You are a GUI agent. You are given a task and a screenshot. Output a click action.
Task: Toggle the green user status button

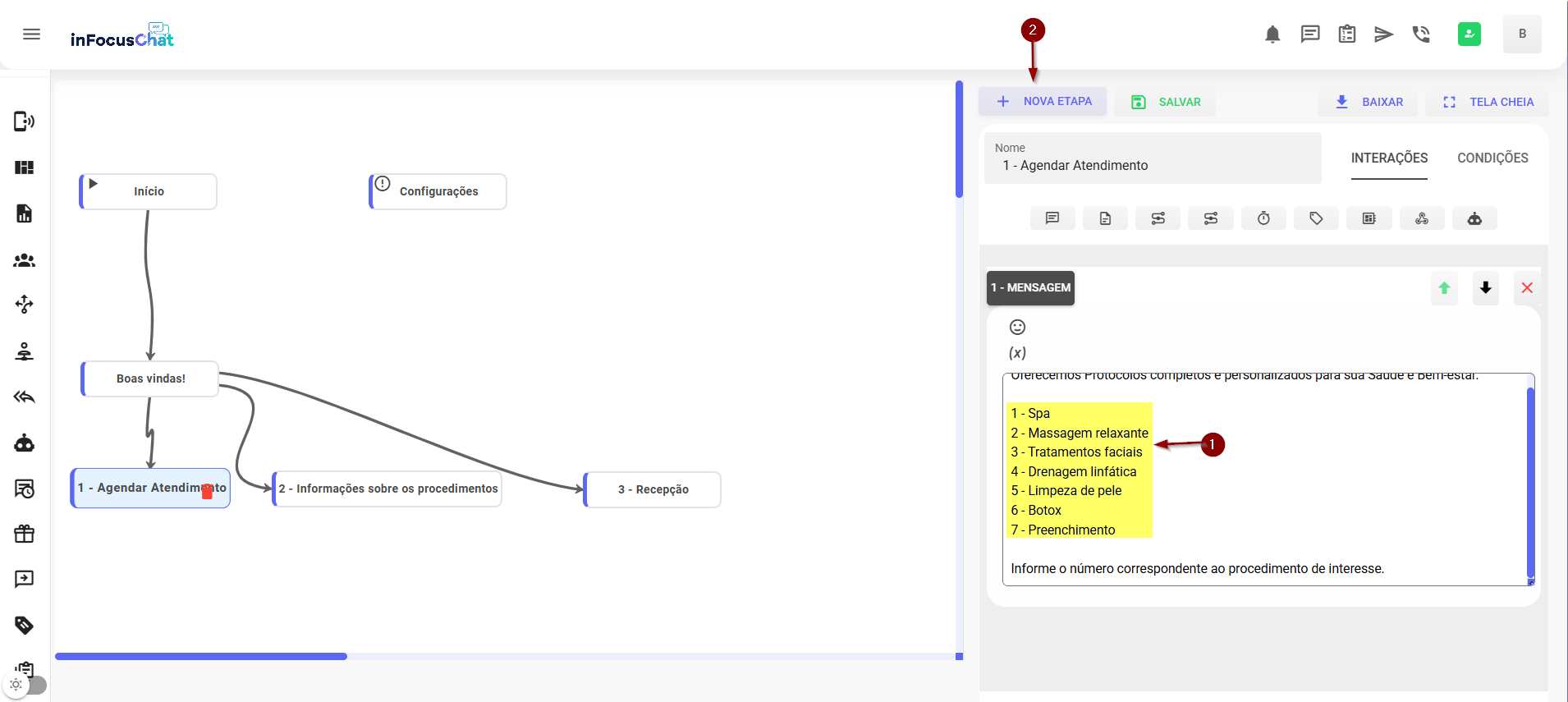(1469, 34)
